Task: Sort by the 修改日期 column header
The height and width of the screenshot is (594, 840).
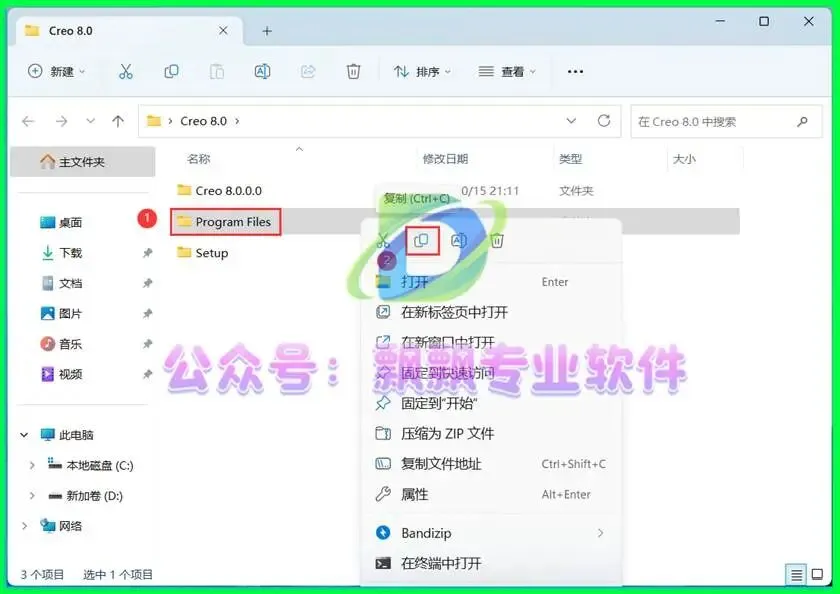Action: pyautogui.click(x=445, y=159)
